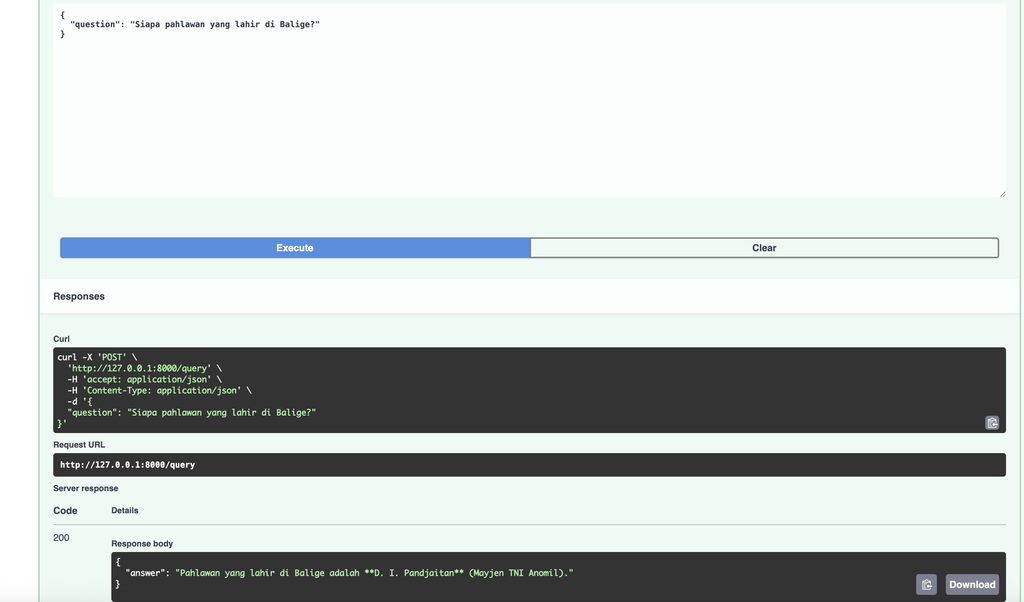Click the curl -X 'POST' line
Viewport: 1024px width, 602px height.
pos(97,357)
